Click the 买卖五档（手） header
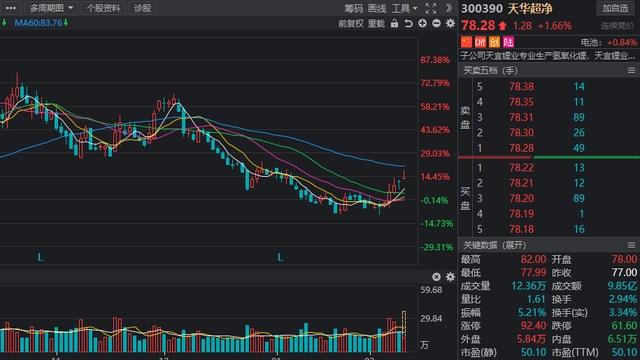 490,71
